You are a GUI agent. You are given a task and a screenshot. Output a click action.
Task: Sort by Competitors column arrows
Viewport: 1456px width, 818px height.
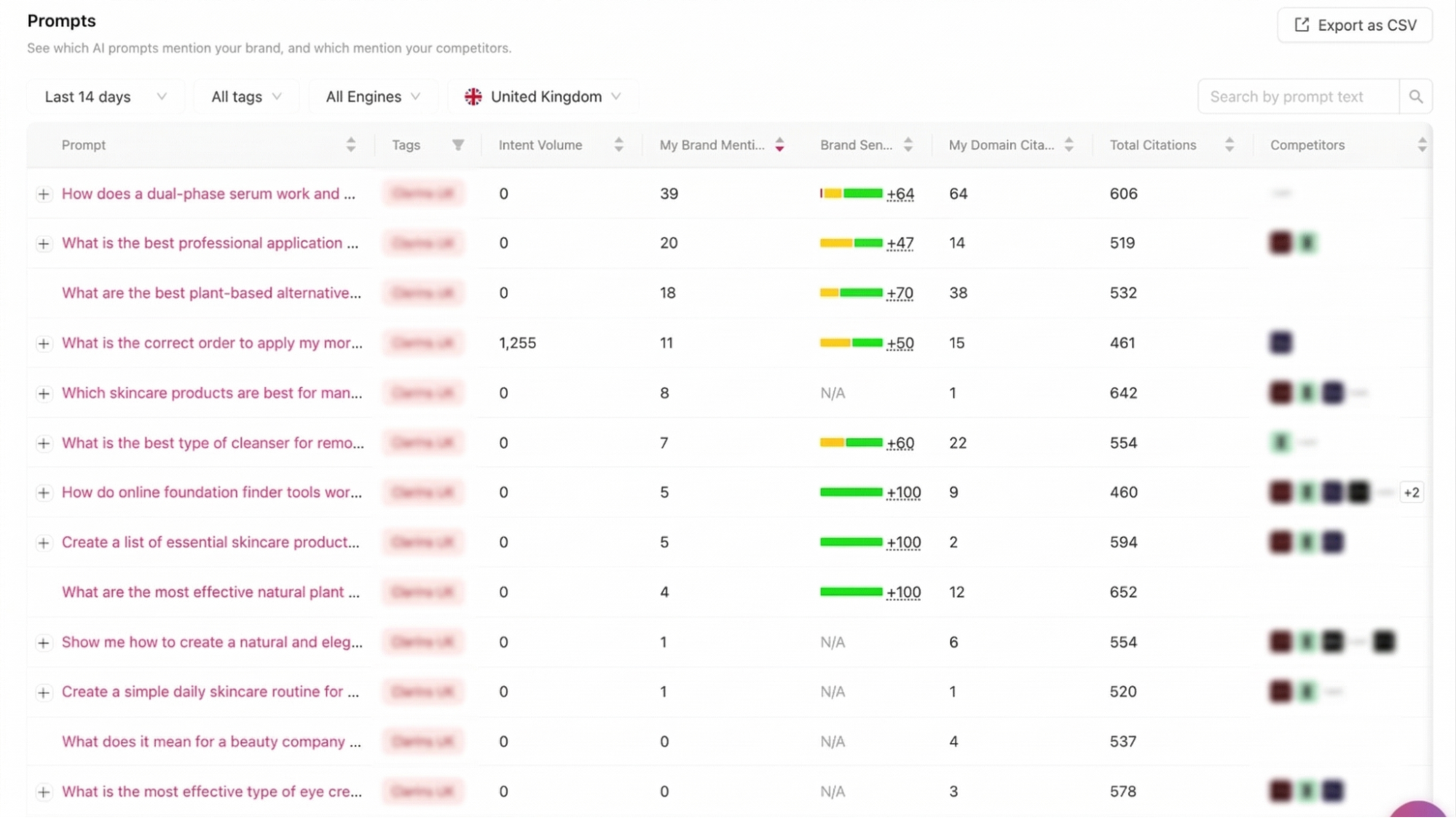click(x=1421, y=145)
